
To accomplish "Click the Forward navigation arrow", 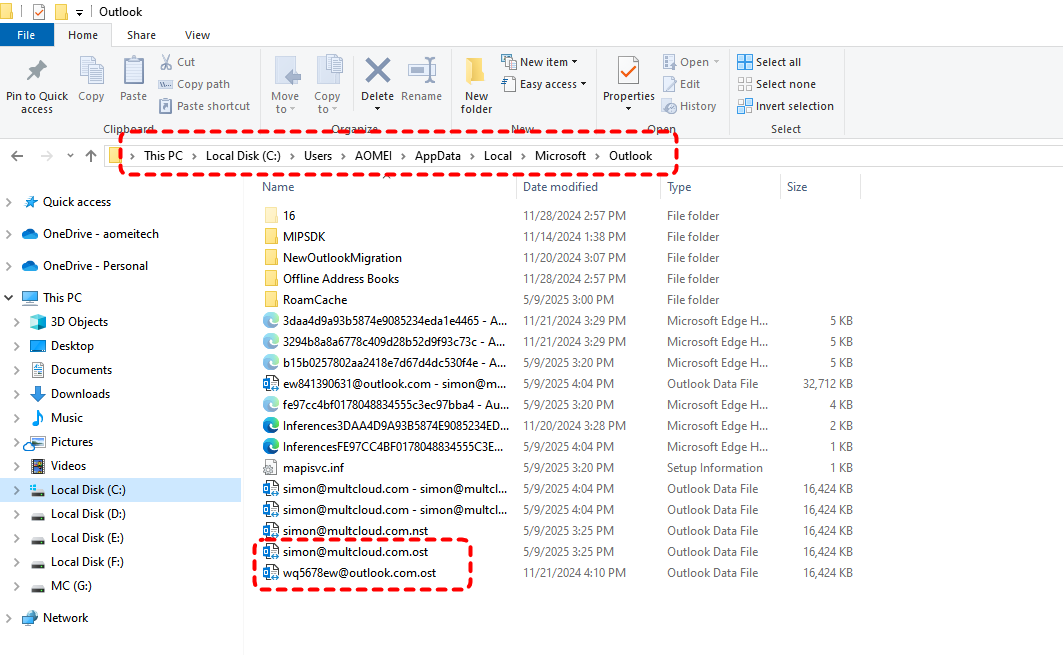I will pos(46,156).
